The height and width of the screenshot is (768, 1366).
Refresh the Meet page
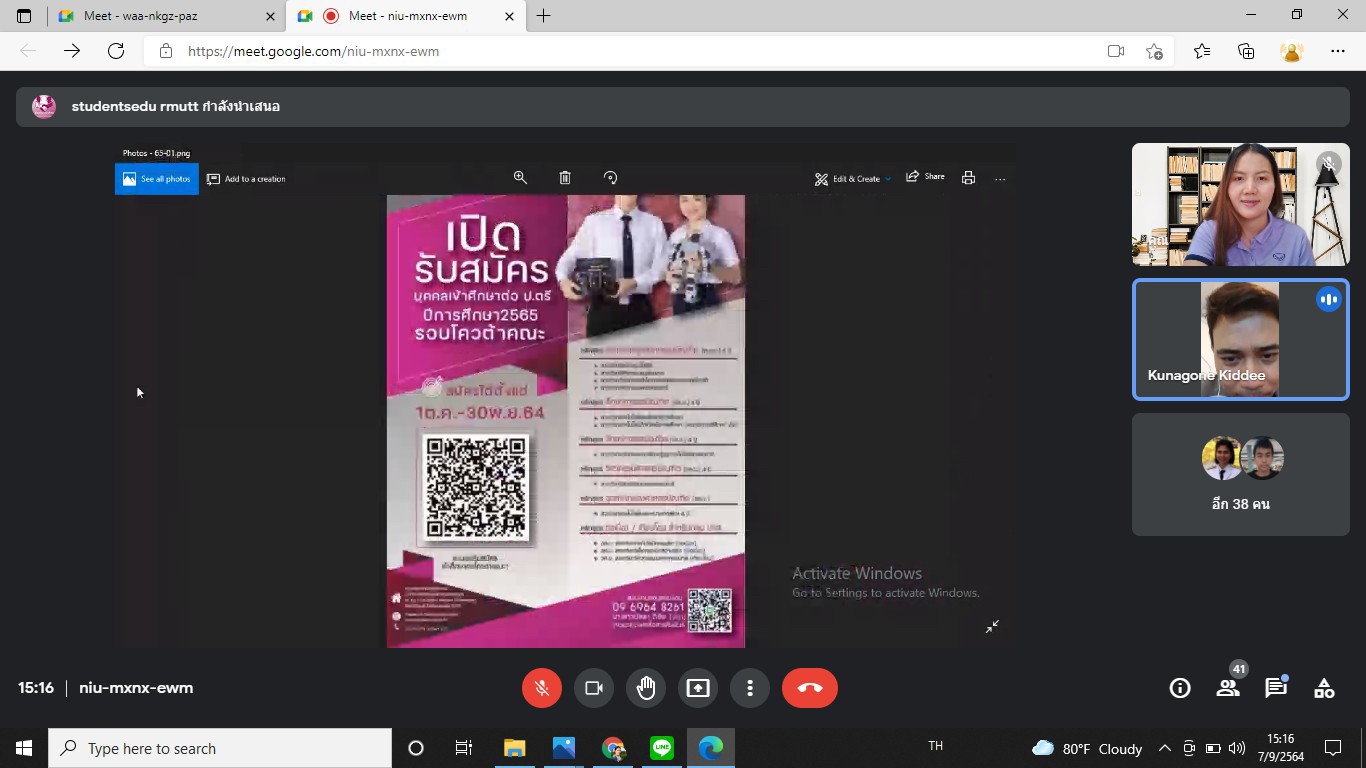click(x=116, y=51)
